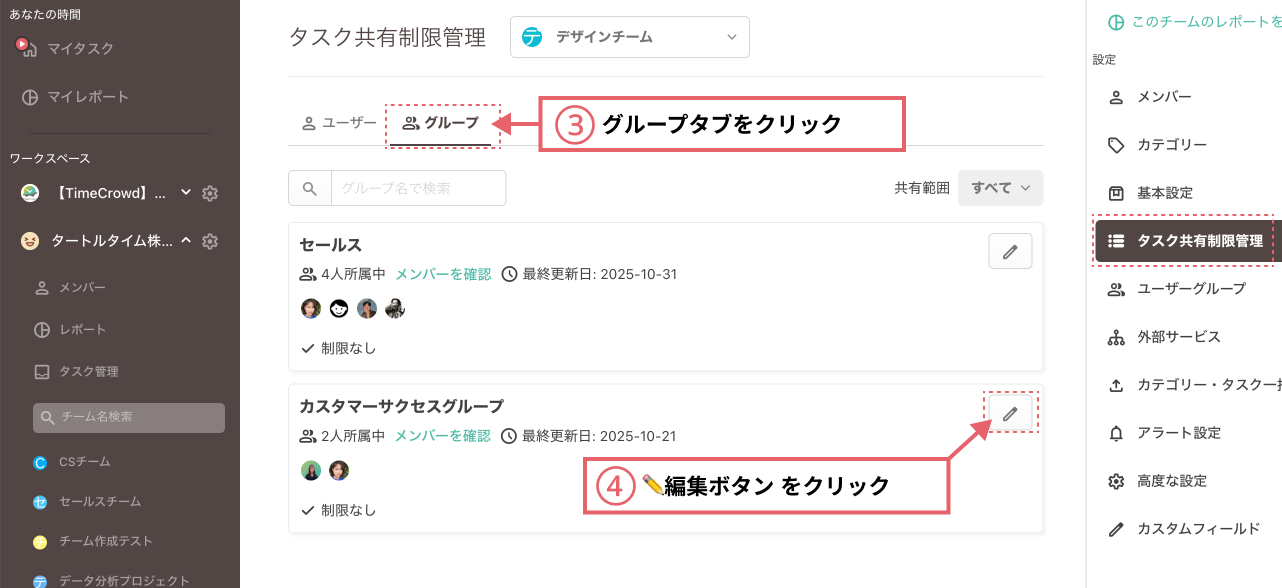Click the edit pencil on カスタマーサクセスグループ
Viewport: 1282px width, 588px height.
coord(1010,412)
